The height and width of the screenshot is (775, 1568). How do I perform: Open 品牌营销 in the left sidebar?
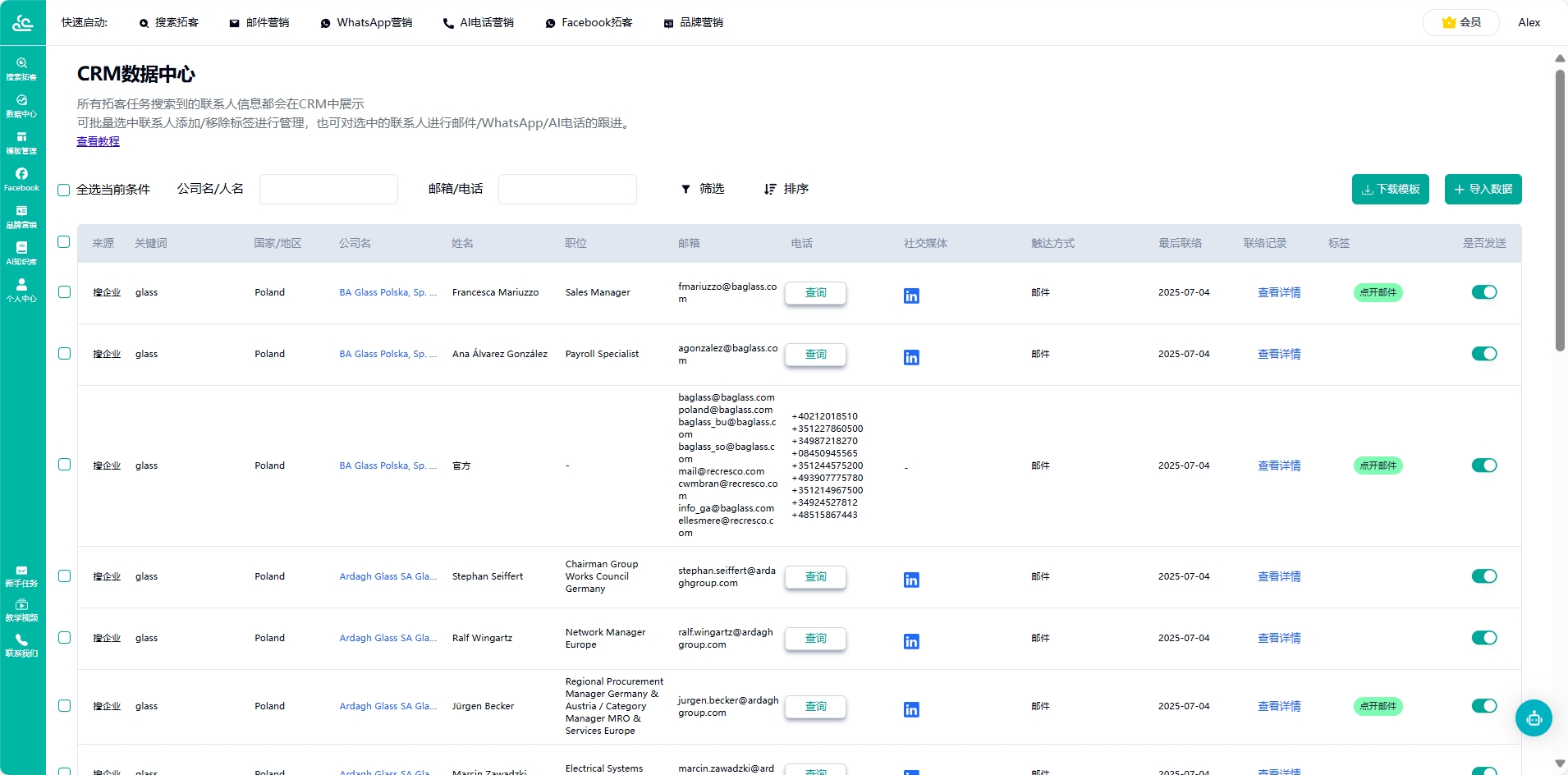coord(21,217)
